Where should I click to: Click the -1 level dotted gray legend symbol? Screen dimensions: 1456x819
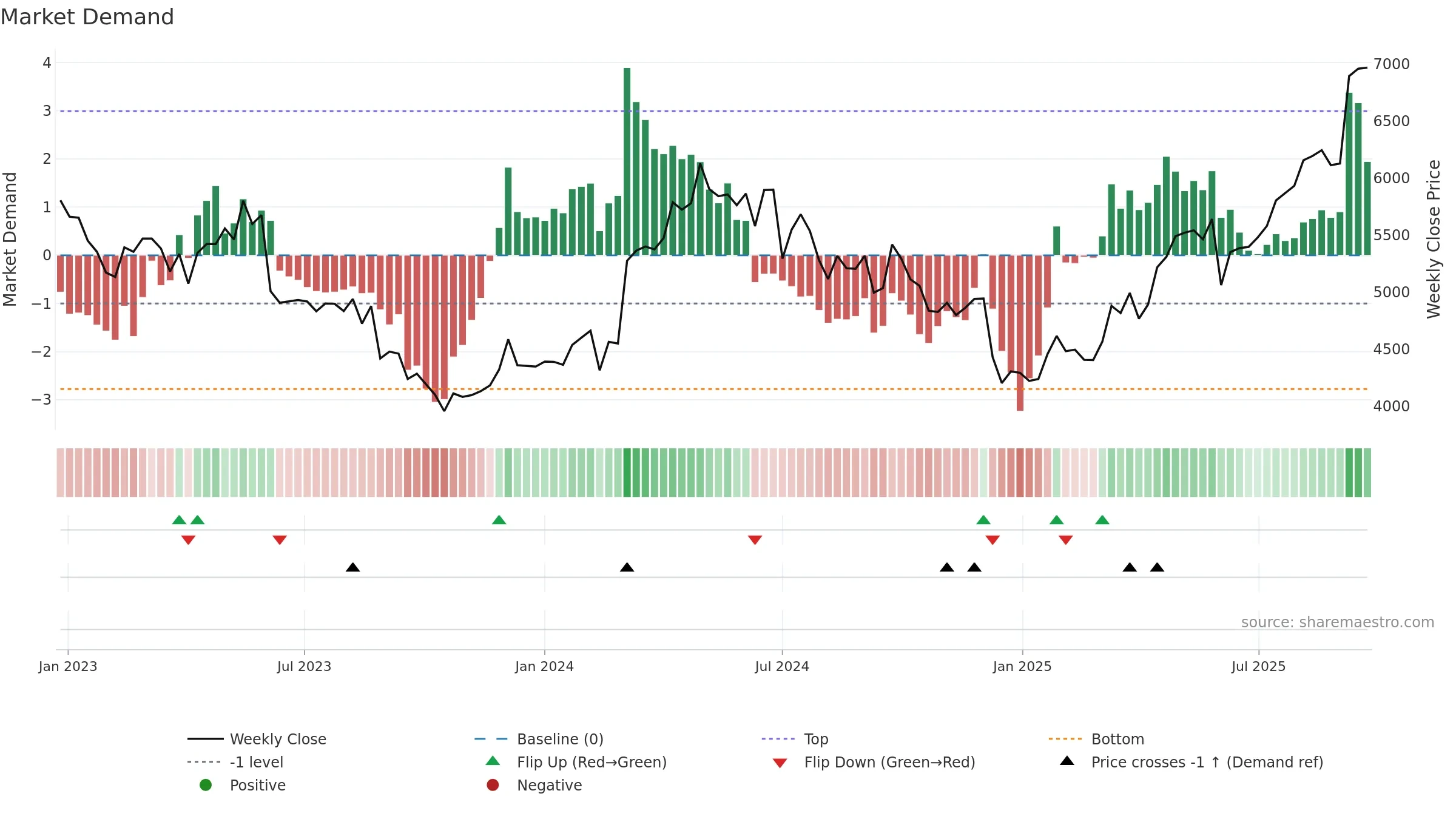[x=204, y=762]
